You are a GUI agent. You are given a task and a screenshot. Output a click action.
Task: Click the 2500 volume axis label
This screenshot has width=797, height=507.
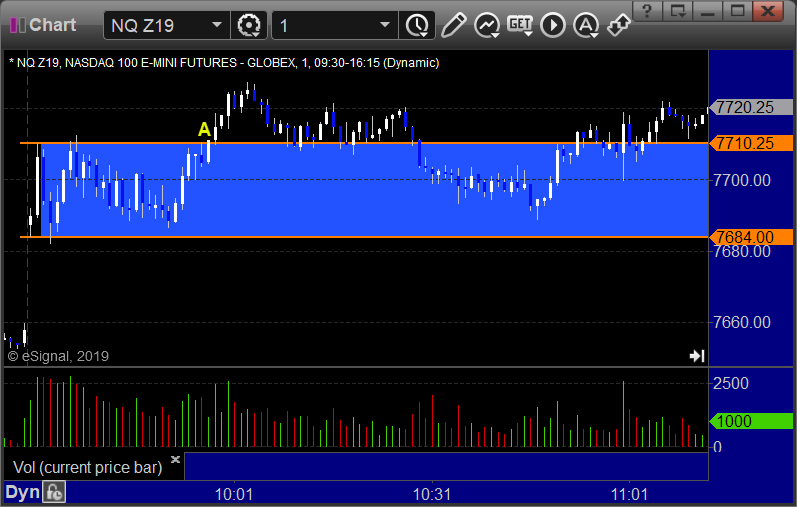point(730,383)
